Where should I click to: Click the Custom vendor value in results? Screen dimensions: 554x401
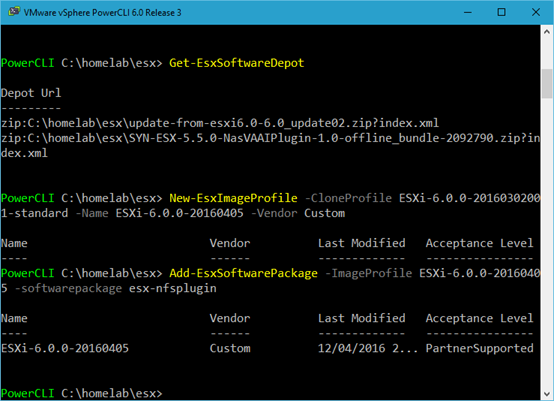(x=230, y=348)
